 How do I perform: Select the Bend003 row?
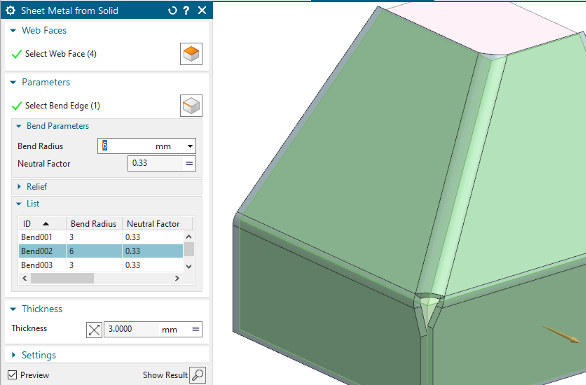[x=101, y=265]
